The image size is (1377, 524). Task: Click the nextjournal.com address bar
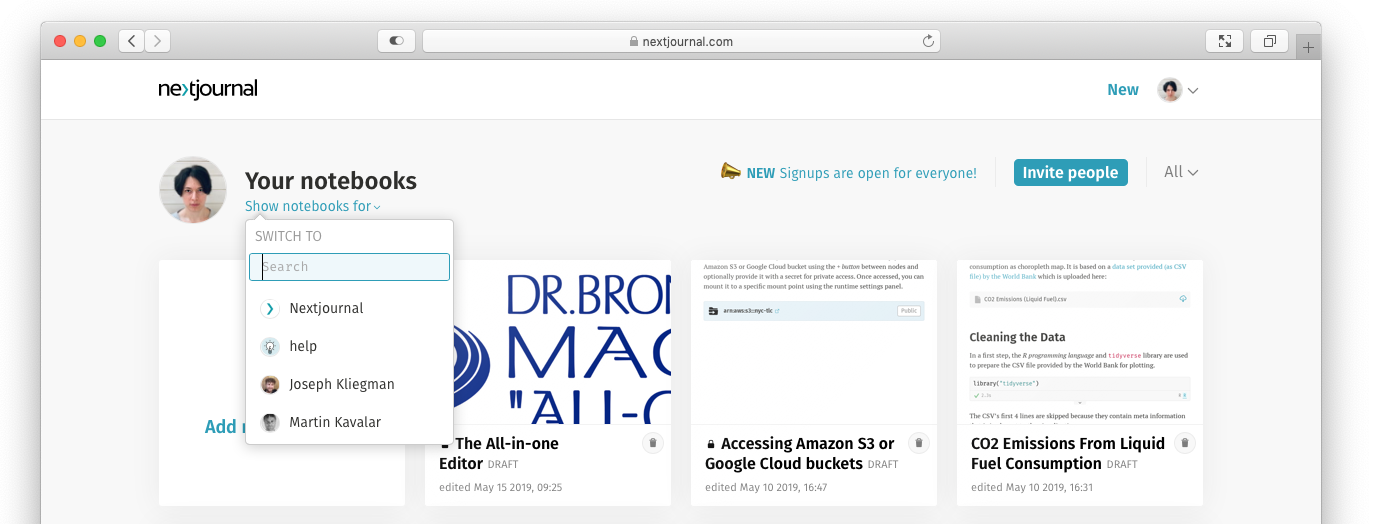click(681, 41)
